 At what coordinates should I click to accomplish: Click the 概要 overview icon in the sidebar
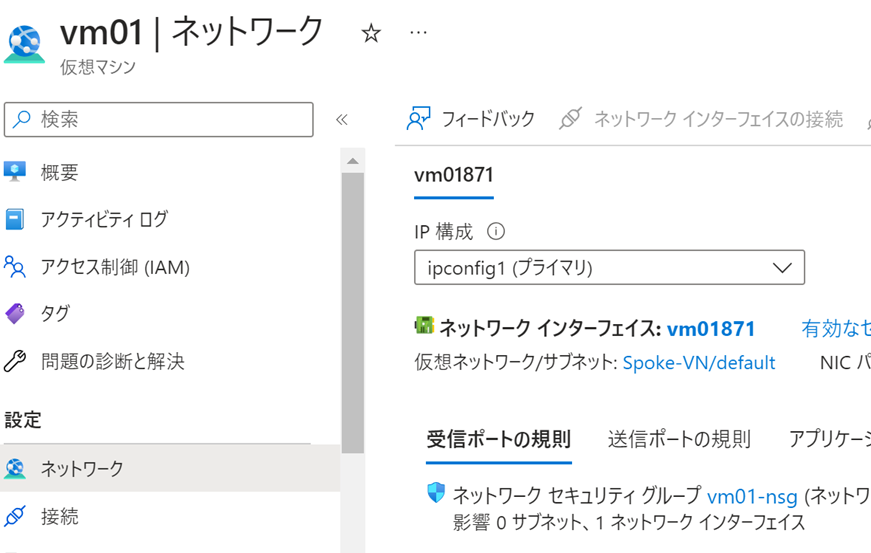pyautogui.click(x=15, y=173)
